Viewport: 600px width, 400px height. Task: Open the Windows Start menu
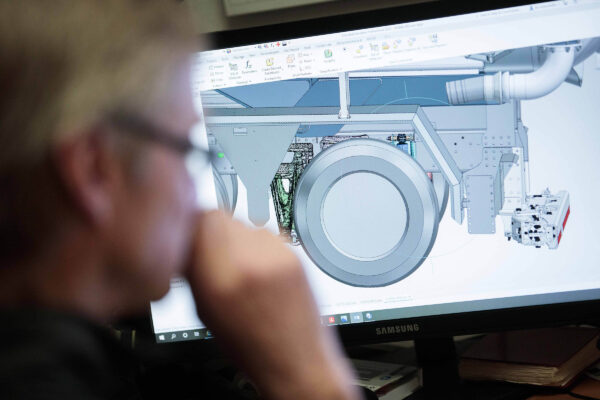click(x=164, y=336)
